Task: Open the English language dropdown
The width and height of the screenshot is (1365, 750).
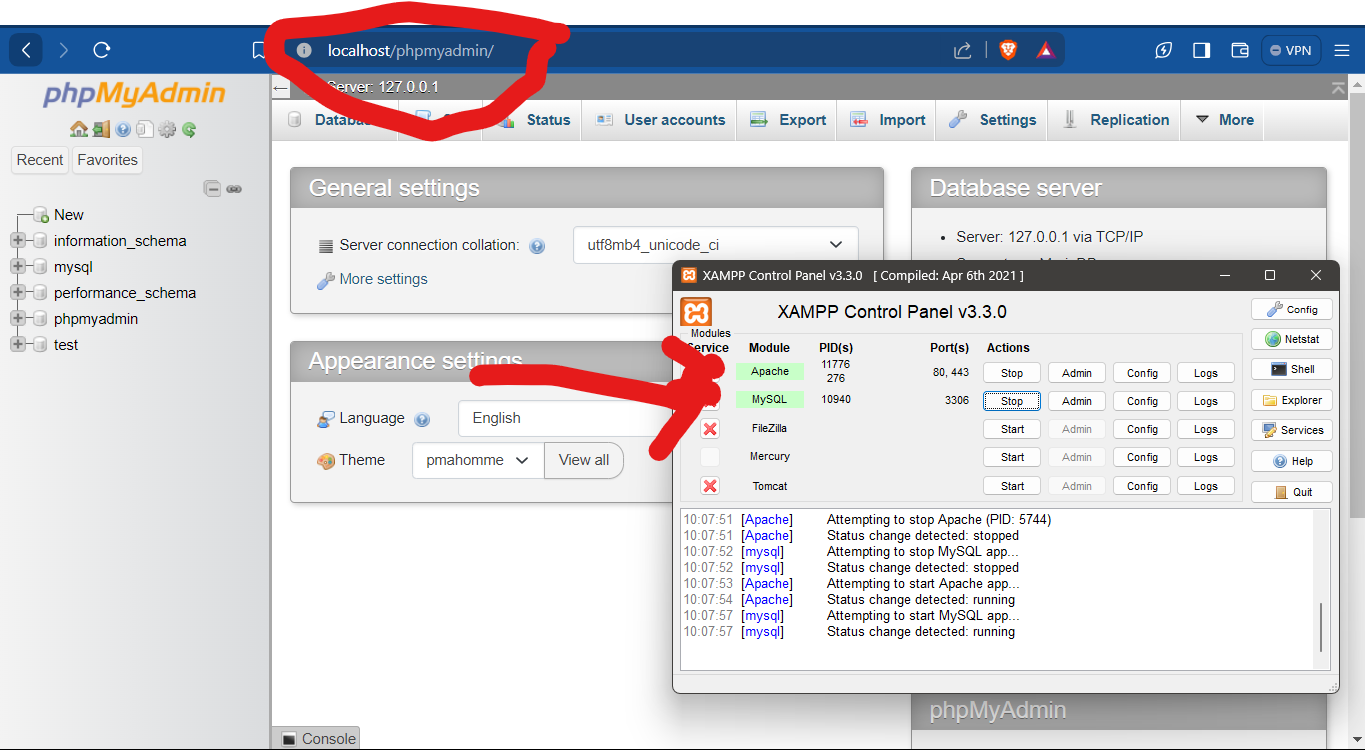Action: click(566, 418)
